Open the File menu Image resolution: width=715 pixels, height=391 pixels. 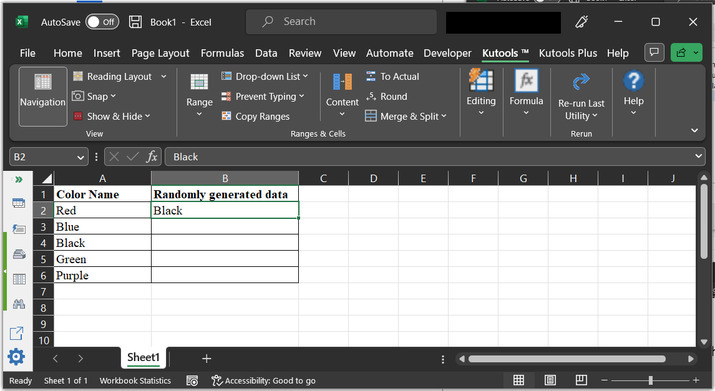coord(27,53)
